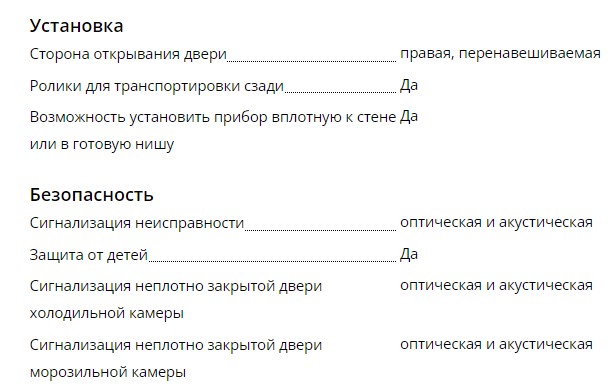Click the морозильной камеры text line

[x=108, y=372]
